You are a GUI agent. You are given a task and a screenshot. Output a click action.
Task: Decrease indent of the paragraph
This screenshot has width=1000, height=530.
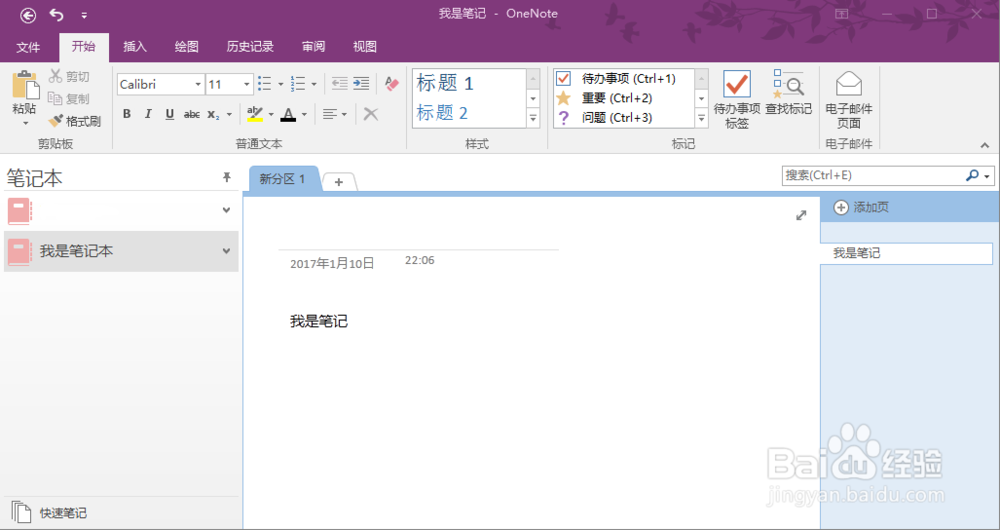pyautogui.click(x=340, y=84)
